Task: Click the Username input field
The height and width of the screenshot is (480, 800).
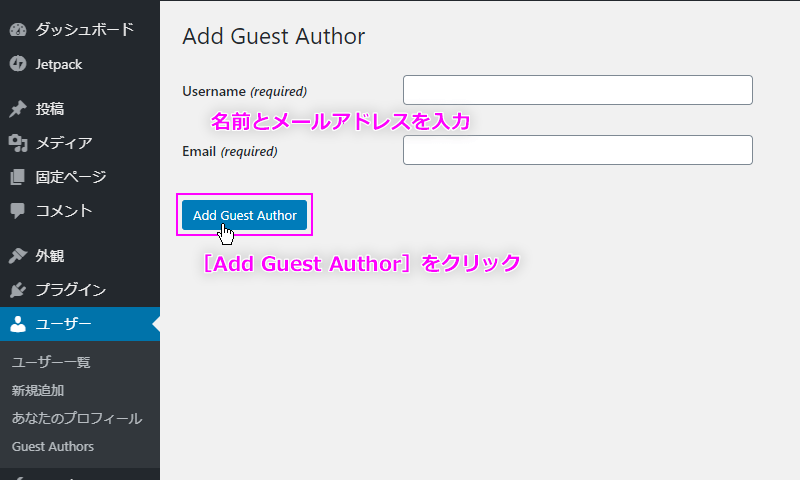Action: [578, 90]
